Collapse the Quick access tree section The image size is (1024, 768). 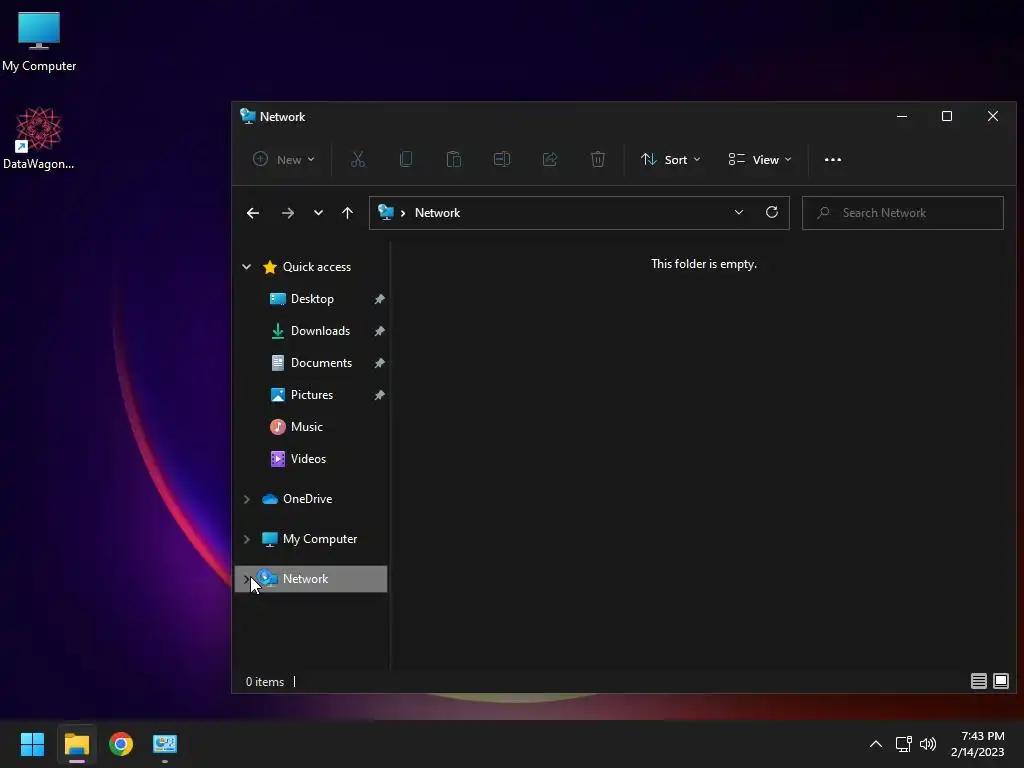tap(247, 266)
